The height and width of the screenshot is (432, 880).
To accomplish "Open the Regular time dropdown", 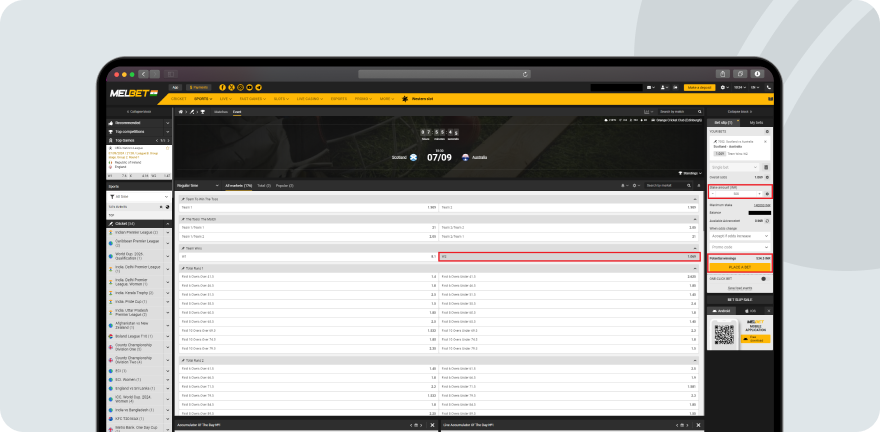I will pyautogui.click(x=198, y=185).
